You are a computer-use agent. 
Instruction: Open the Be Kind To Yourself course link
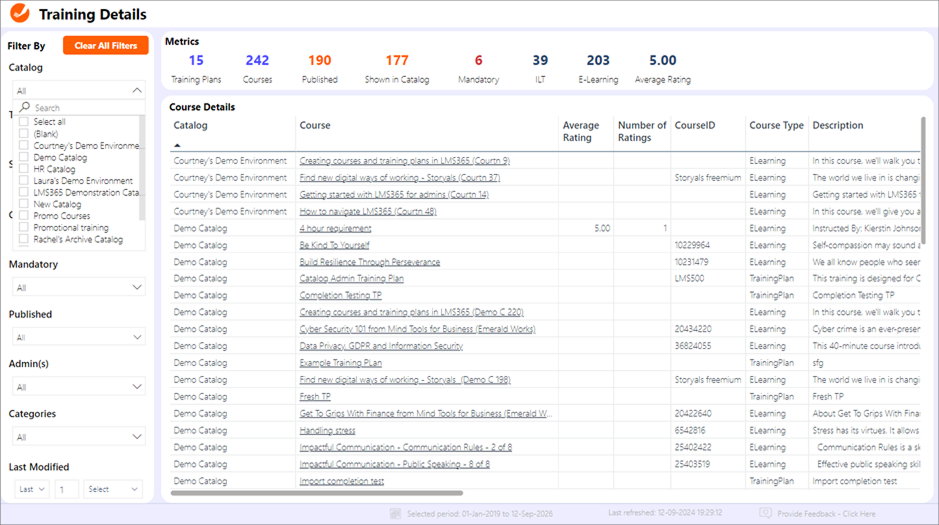pos(334,245)
